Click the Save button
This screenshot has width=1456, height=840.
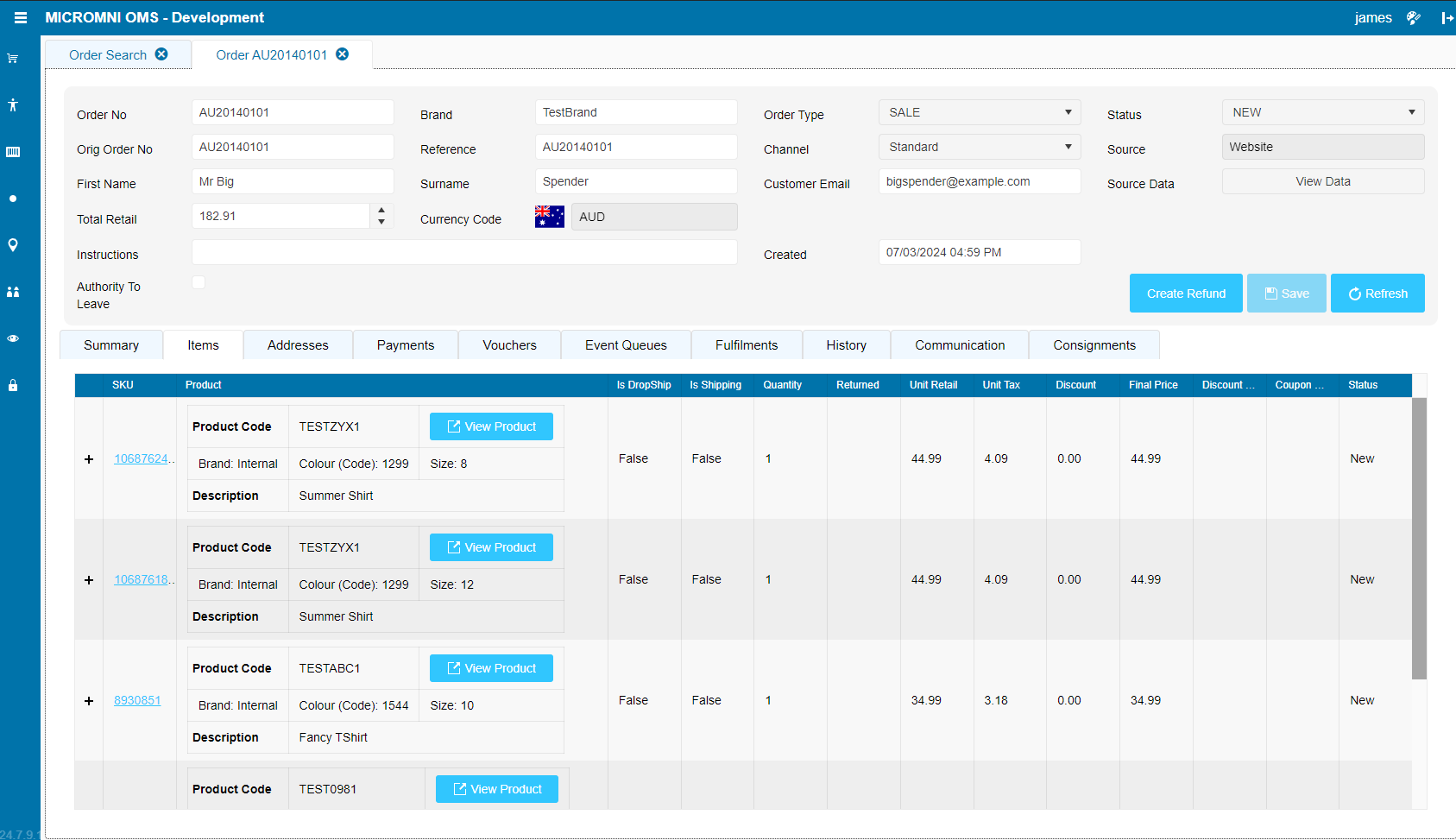(1286, 294)
